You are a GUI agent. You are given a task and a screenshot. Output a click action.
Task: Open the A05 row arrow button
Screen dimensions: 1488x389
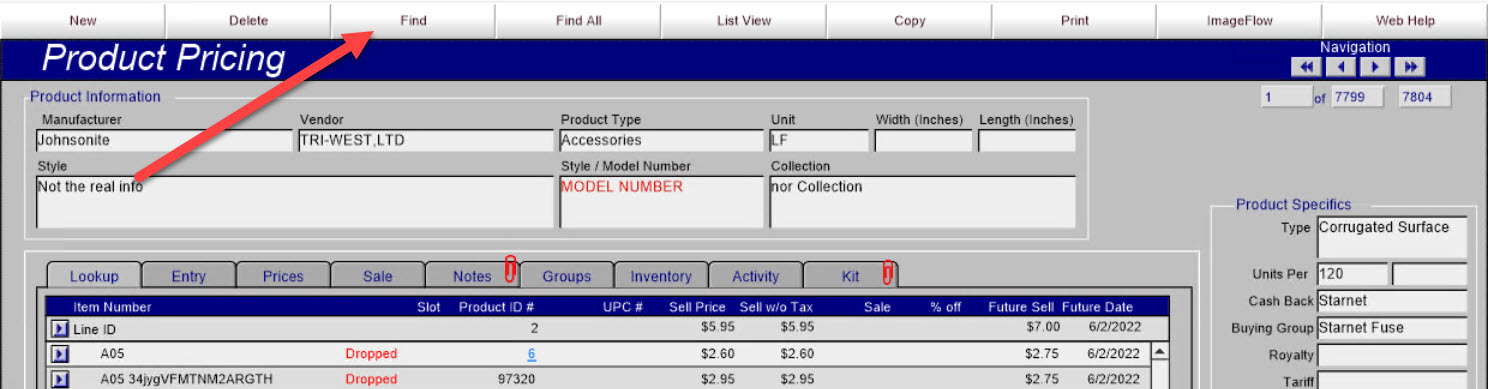click(59, 354)
